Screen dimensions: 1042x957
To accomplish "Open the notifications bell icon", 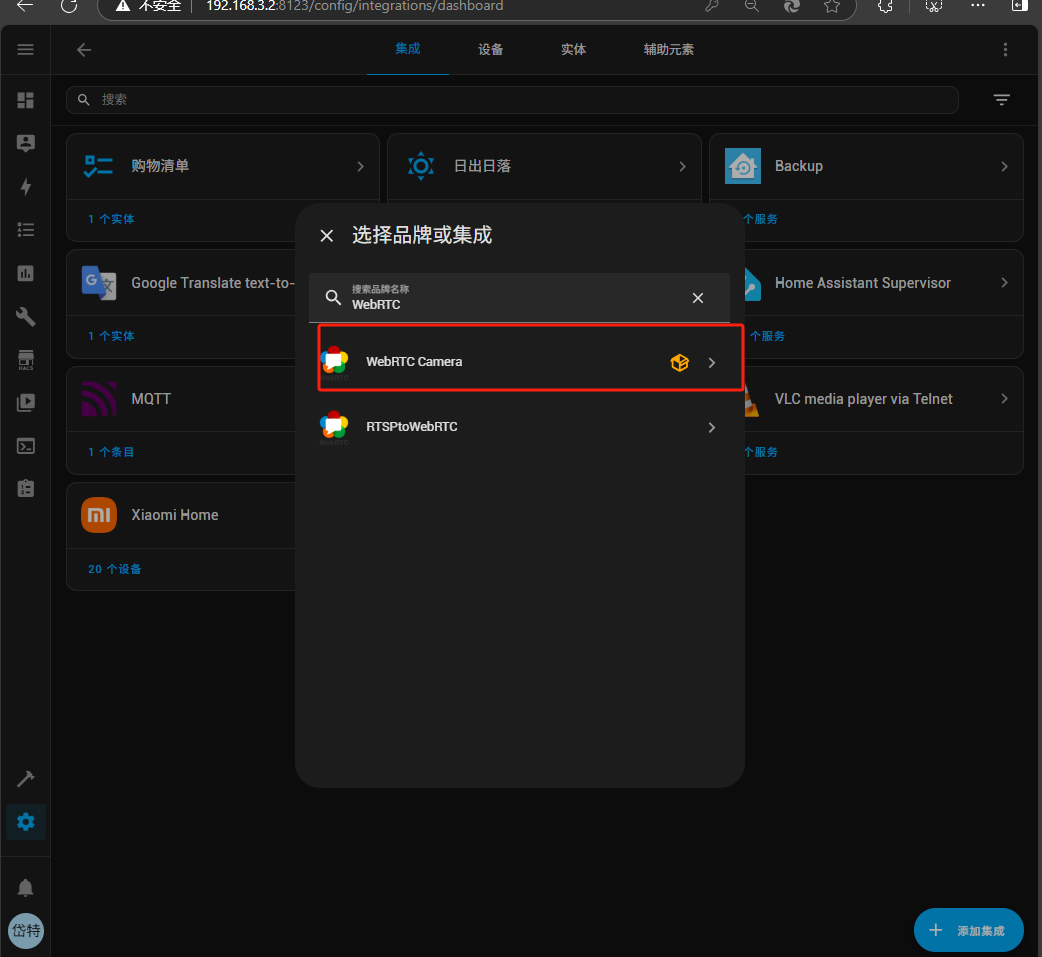I will [26, 888].
